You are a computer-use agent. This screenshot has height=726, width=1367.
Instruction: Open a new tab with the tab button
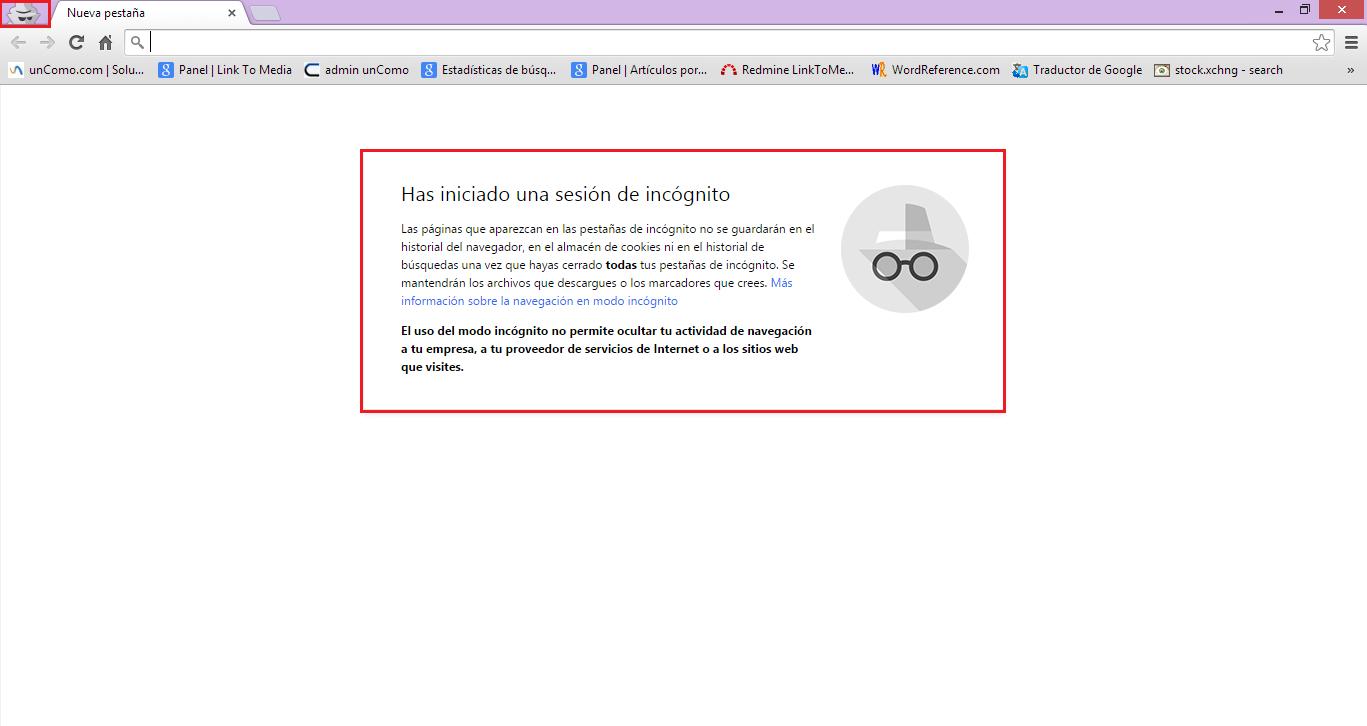coord(265,13)
